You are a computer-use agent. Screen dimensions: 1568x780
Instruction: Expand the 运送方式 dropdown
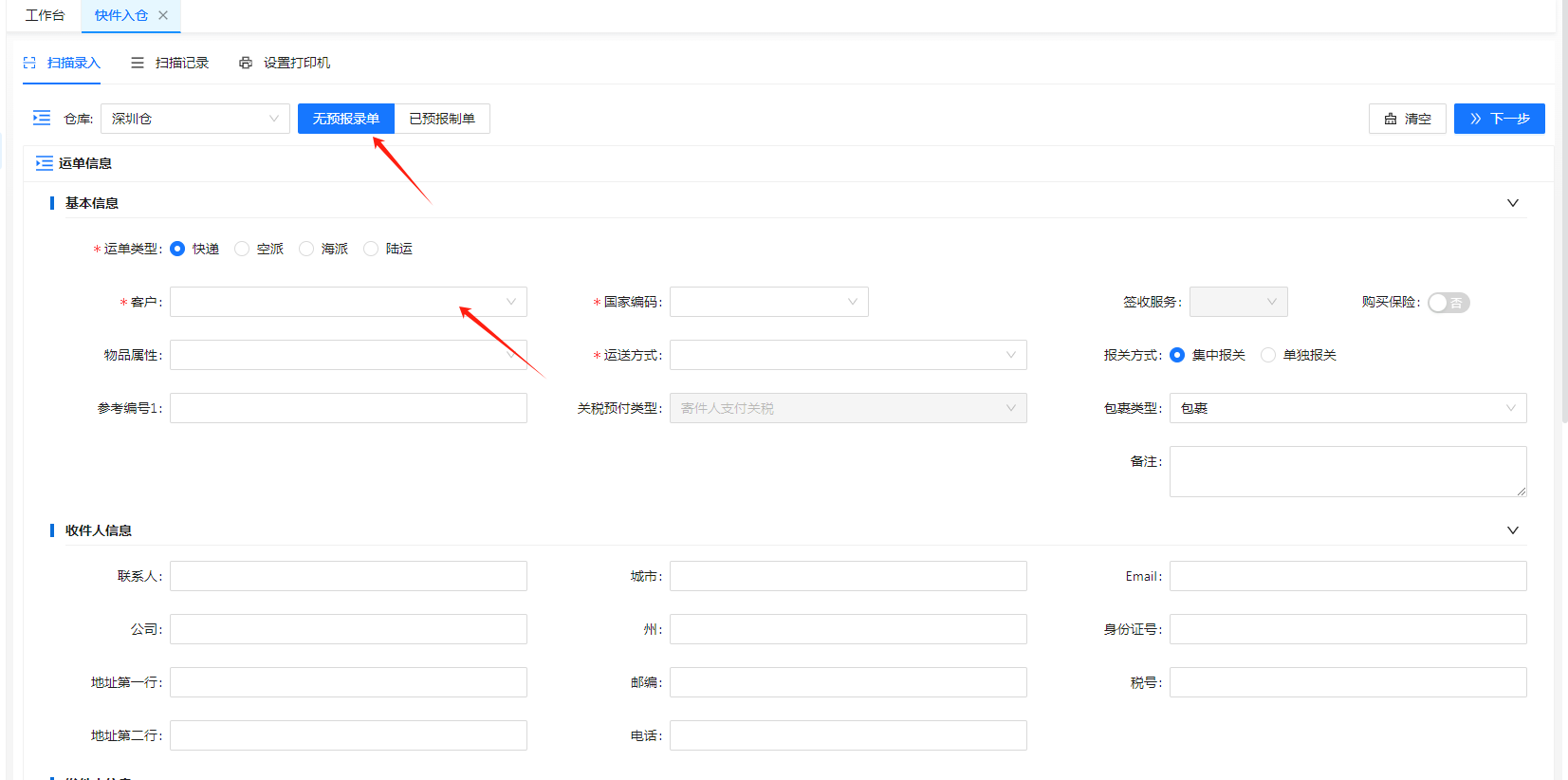tap(847, 355)
